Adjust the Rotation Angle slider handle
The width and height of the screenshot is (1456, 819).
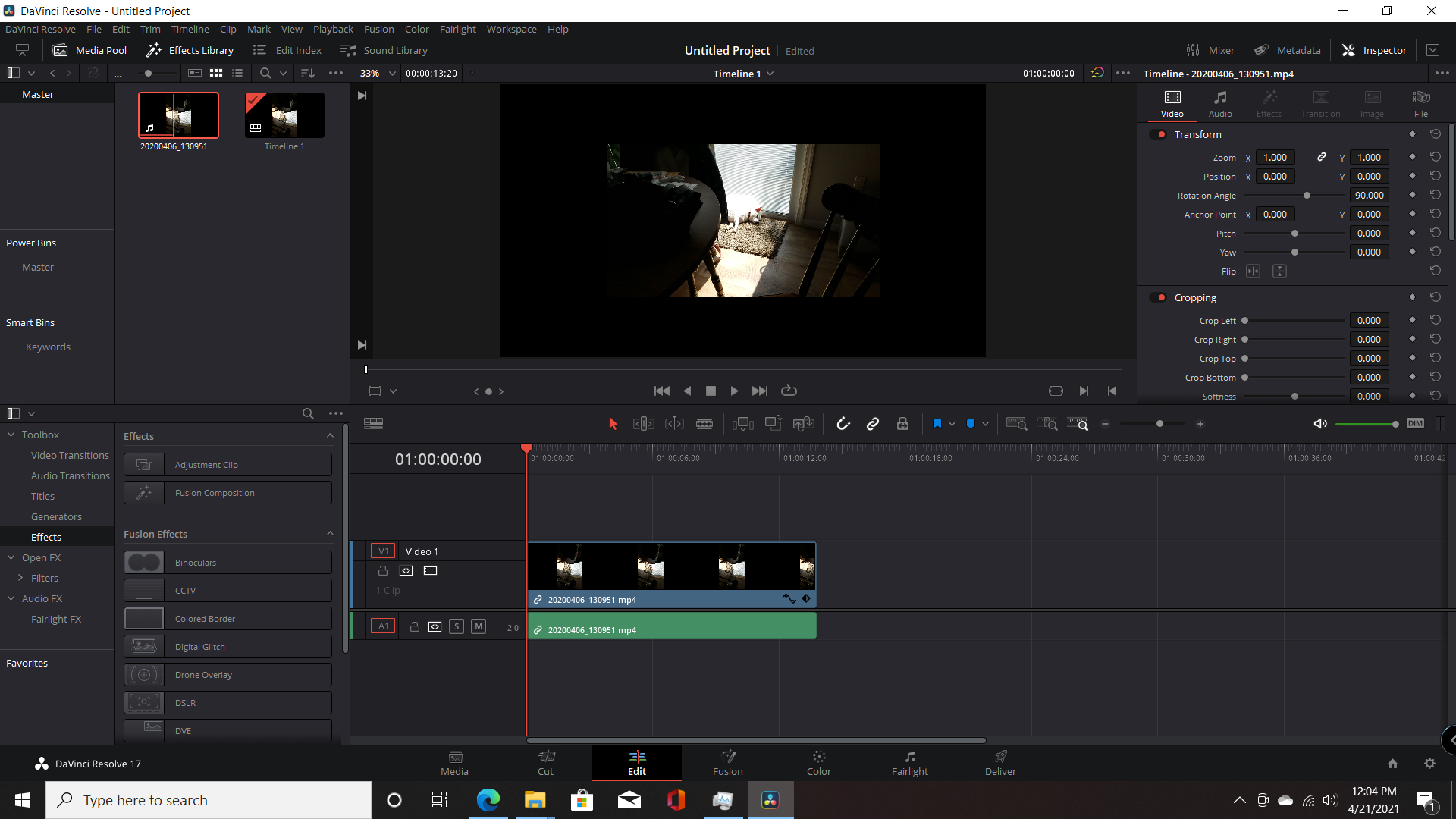1307,196
